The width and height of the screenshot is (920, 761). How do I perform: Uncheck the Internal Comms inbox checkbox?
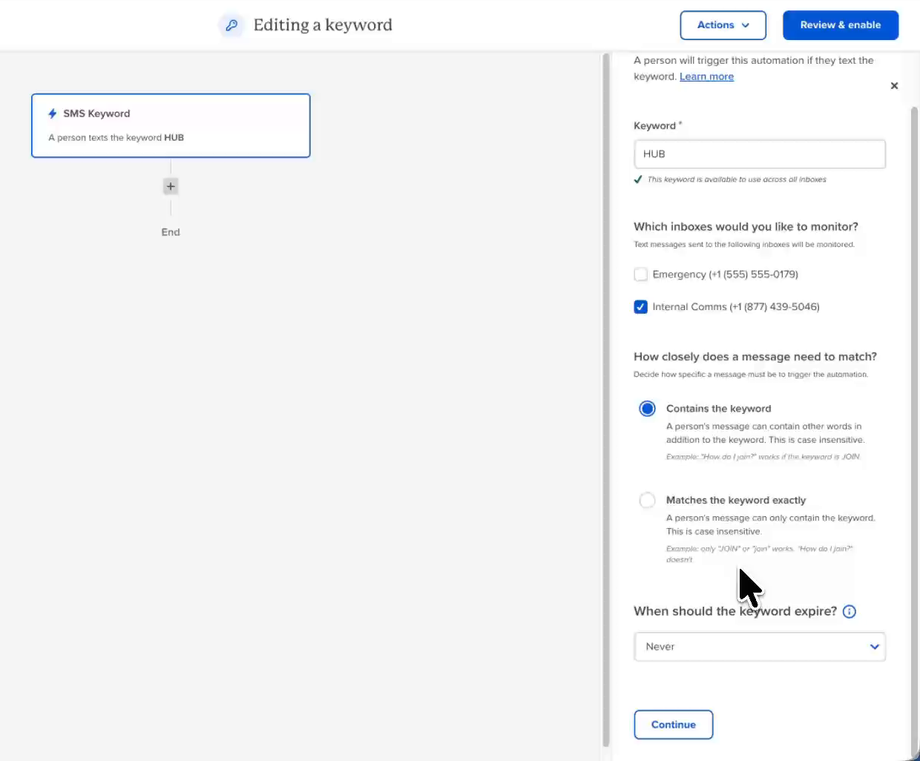tap(641, 307)
